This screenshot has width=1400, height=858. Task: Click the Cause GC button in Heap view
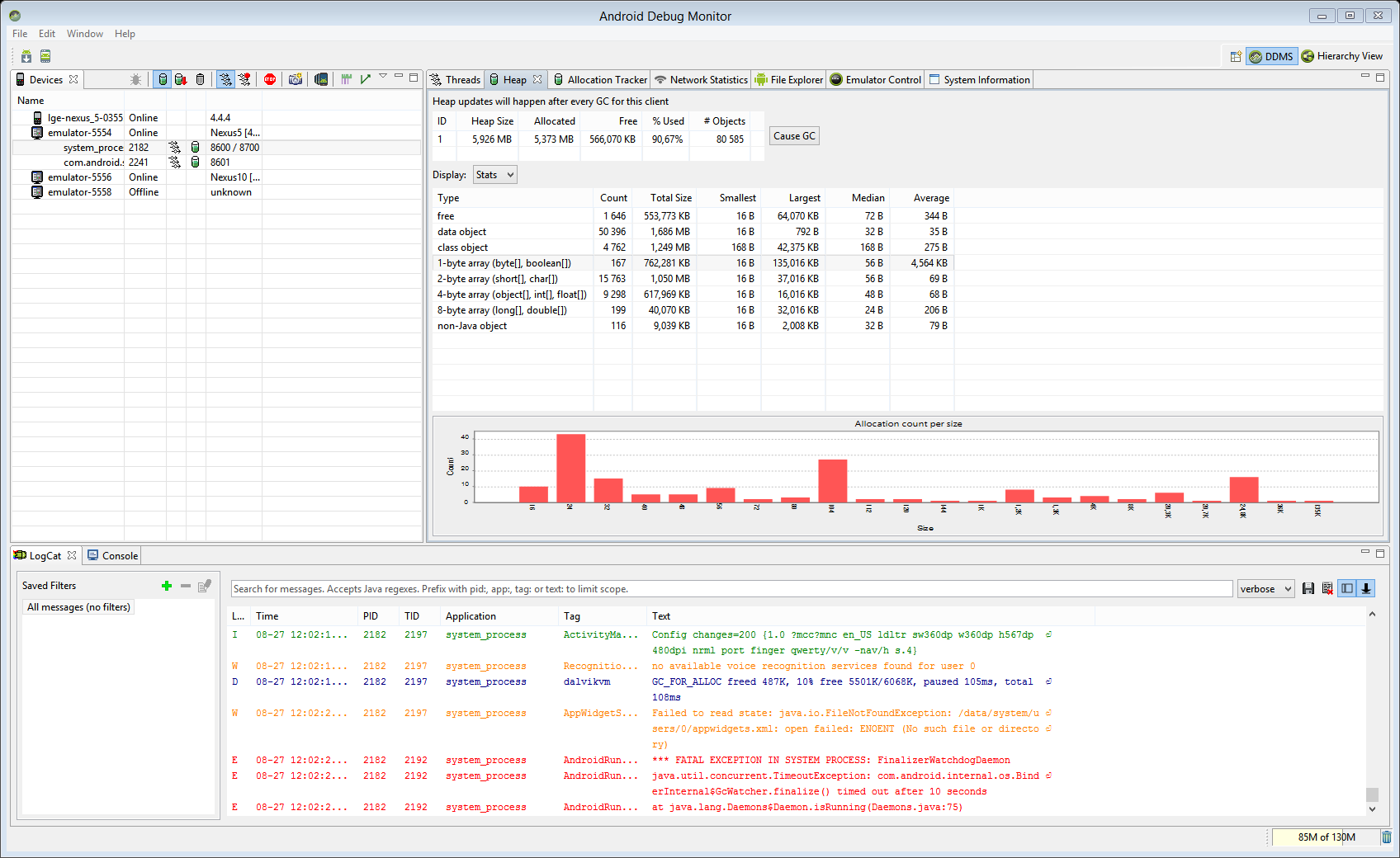click(794, 136)
